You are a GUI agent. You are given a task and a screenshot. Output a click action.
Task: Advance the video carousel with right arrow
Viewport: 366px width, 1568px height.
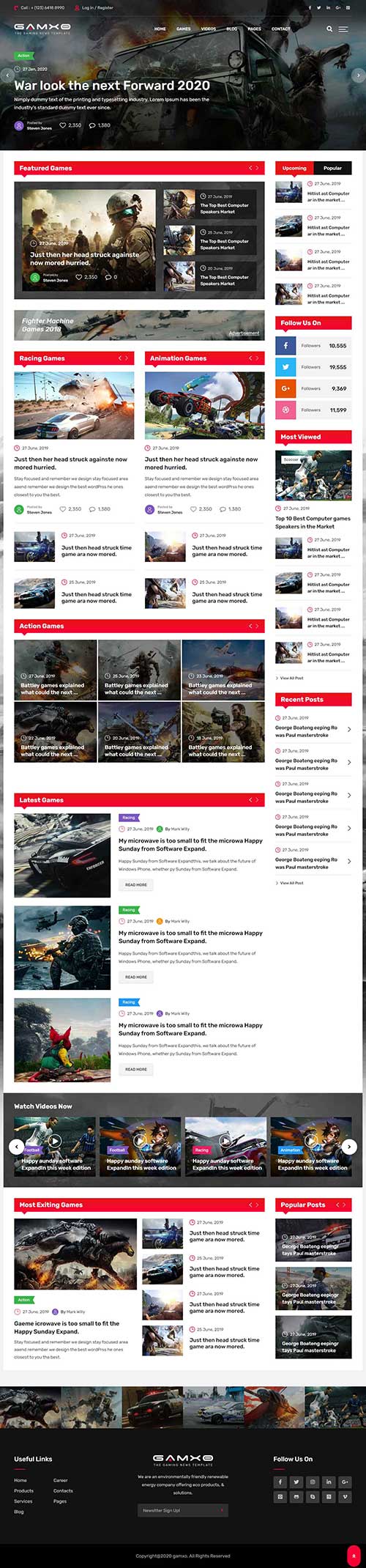[x=349, y=1147]
